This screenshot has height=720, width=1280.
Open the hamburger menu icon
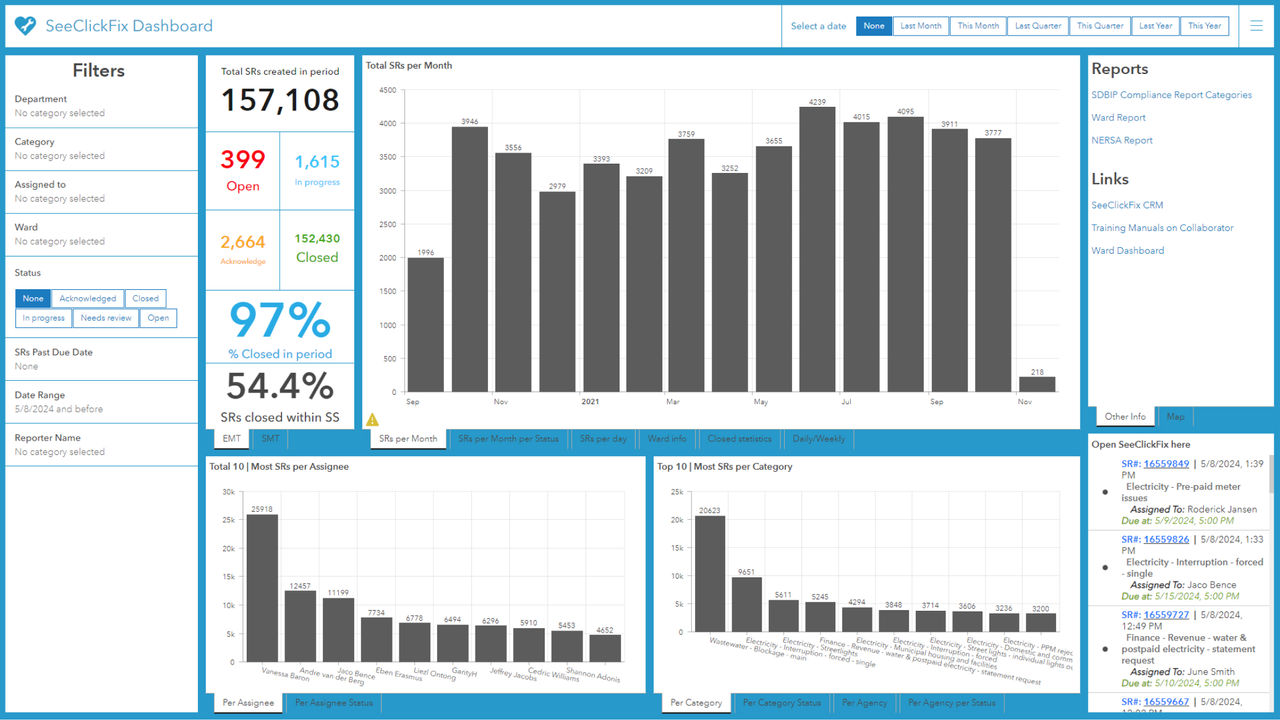click(1257, 26)
